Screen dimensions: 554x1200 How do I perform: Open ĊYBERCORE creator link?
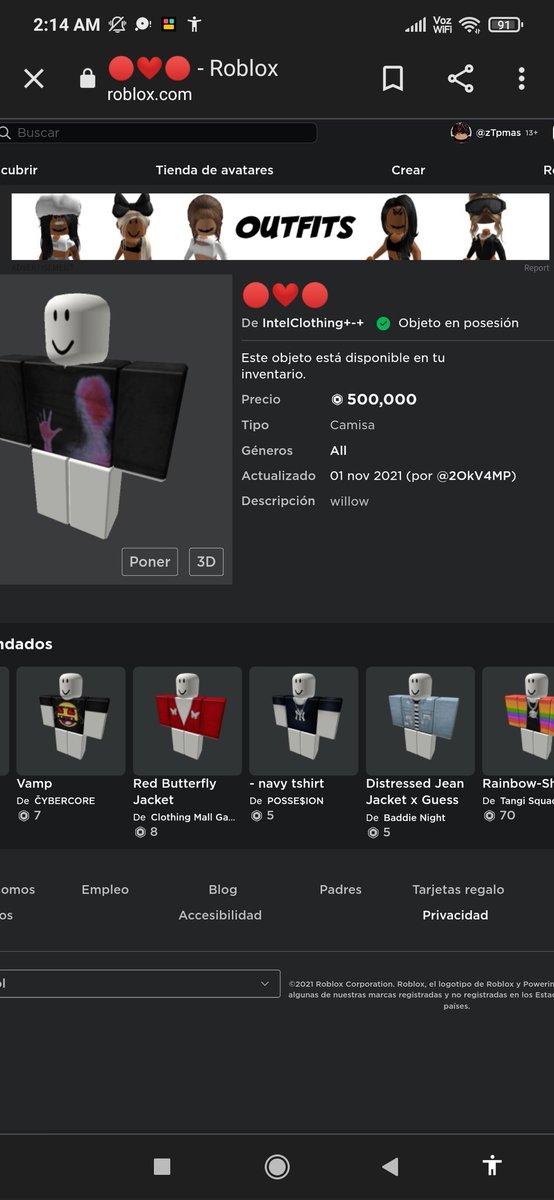point(65,801)
